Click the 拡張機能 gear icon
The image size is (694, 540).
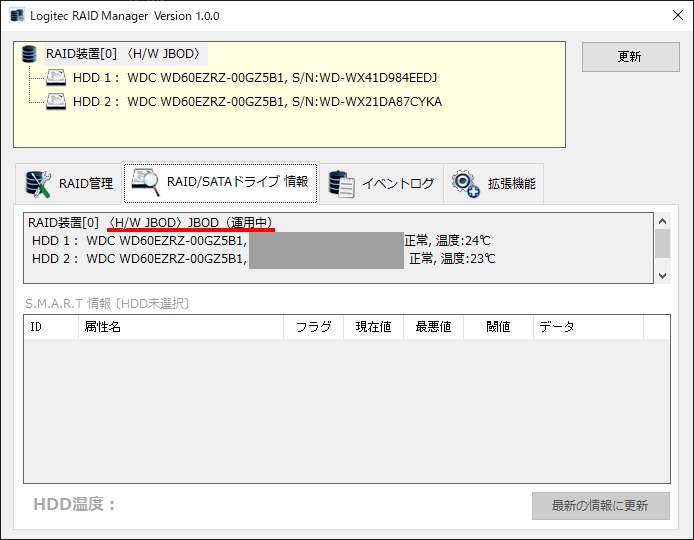click(x=466, y=184)
